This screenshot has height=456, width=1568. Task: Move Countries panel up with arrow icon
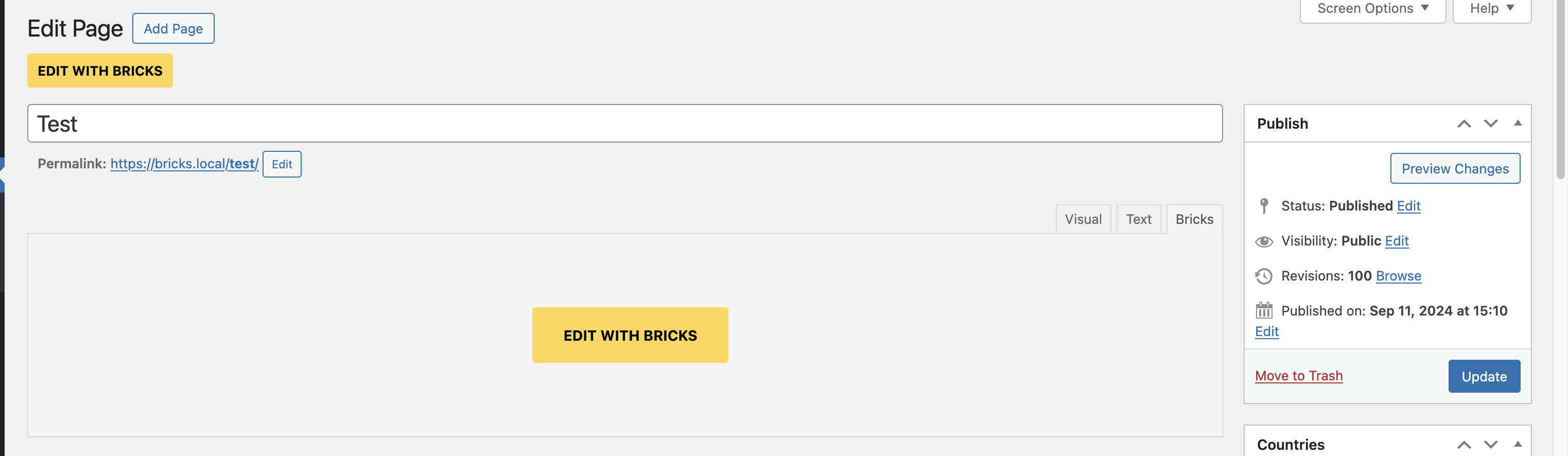coord(1464,445)
